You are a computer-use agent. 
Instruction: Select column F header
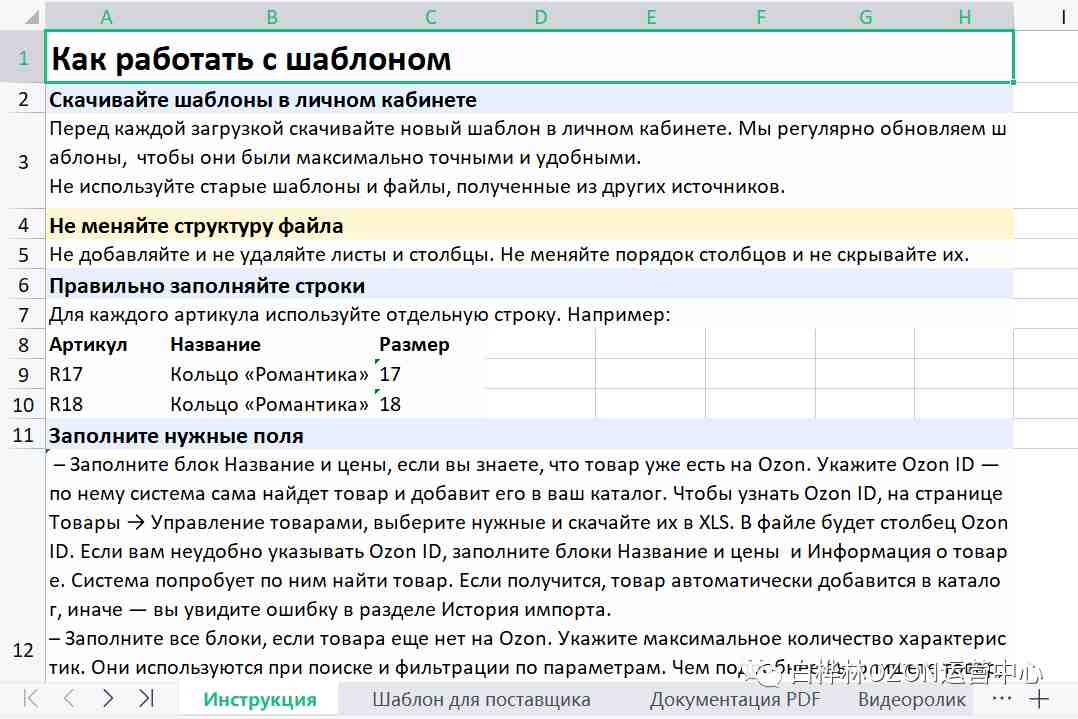761,16
